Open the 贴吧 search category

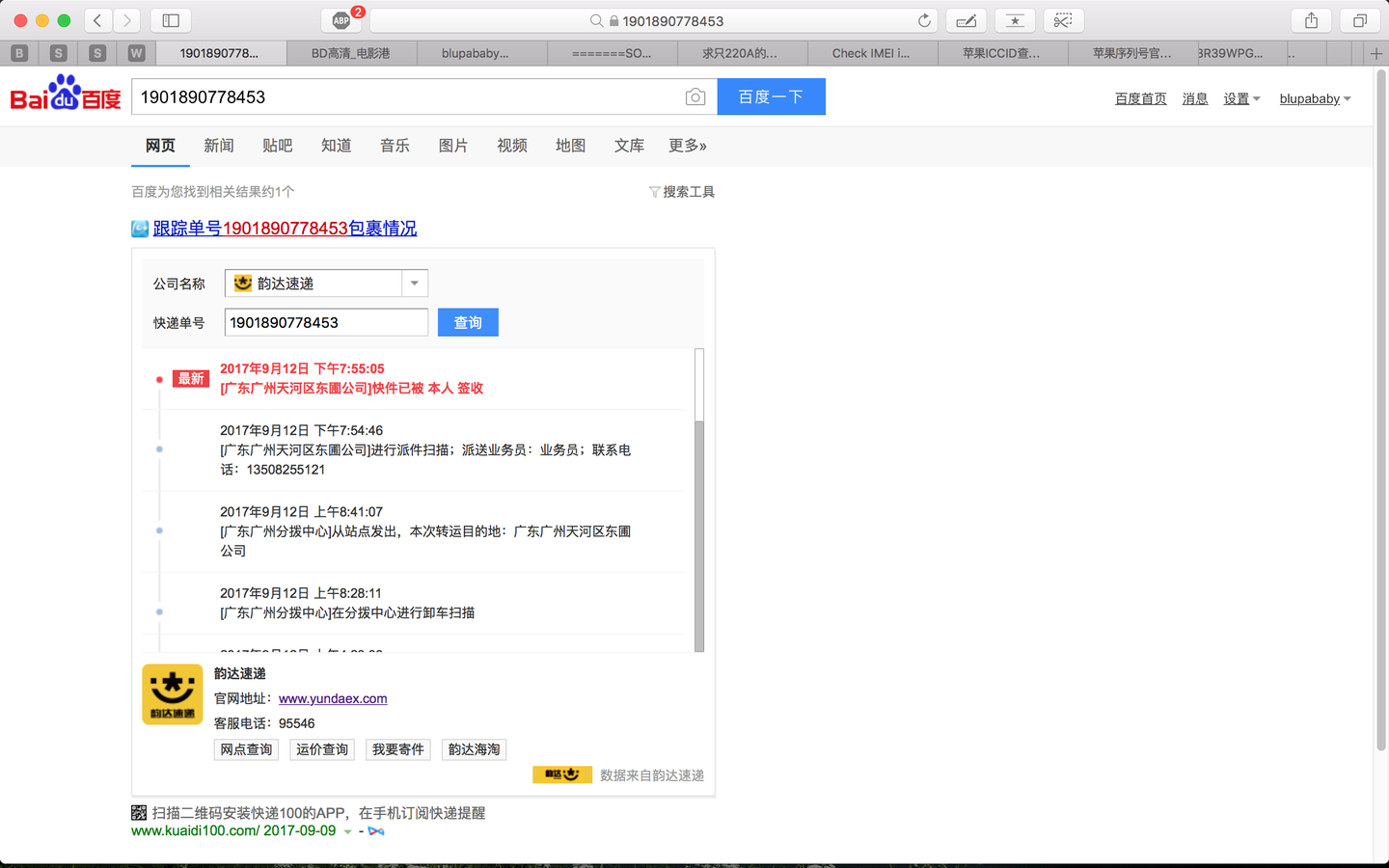[278, 146]
